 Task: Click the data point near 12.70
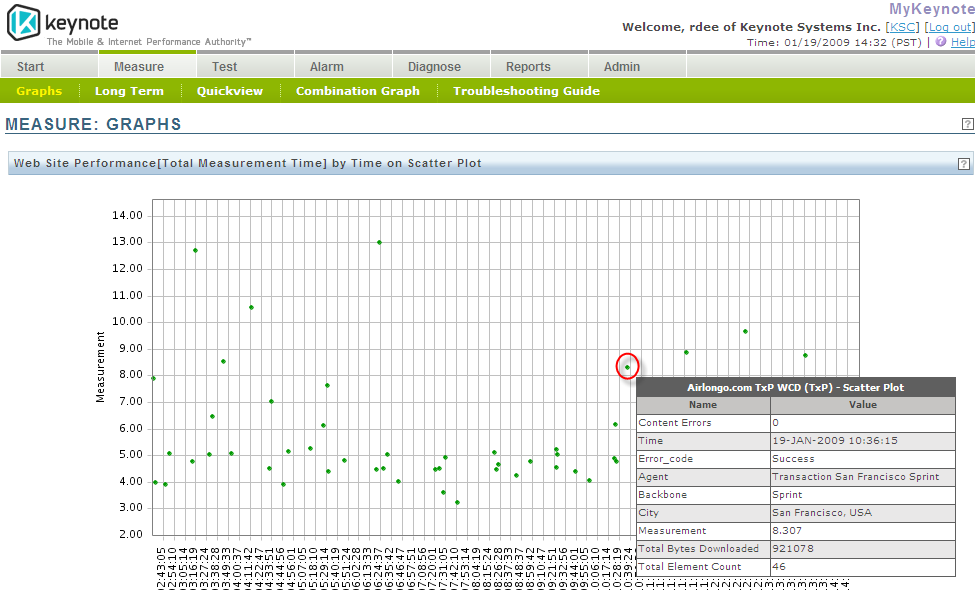pos(195,250)
